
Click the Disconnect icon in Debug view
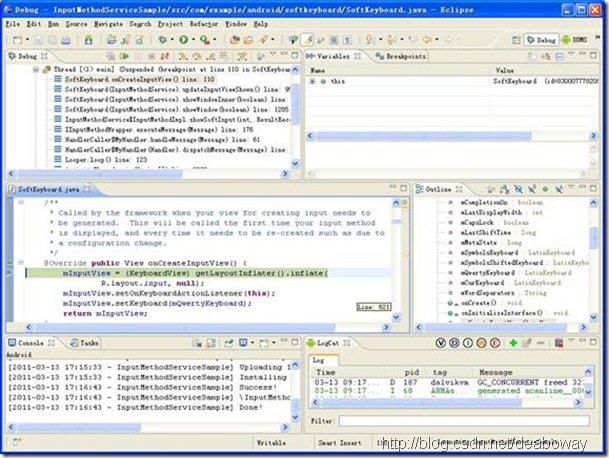[x=165, y=57]
